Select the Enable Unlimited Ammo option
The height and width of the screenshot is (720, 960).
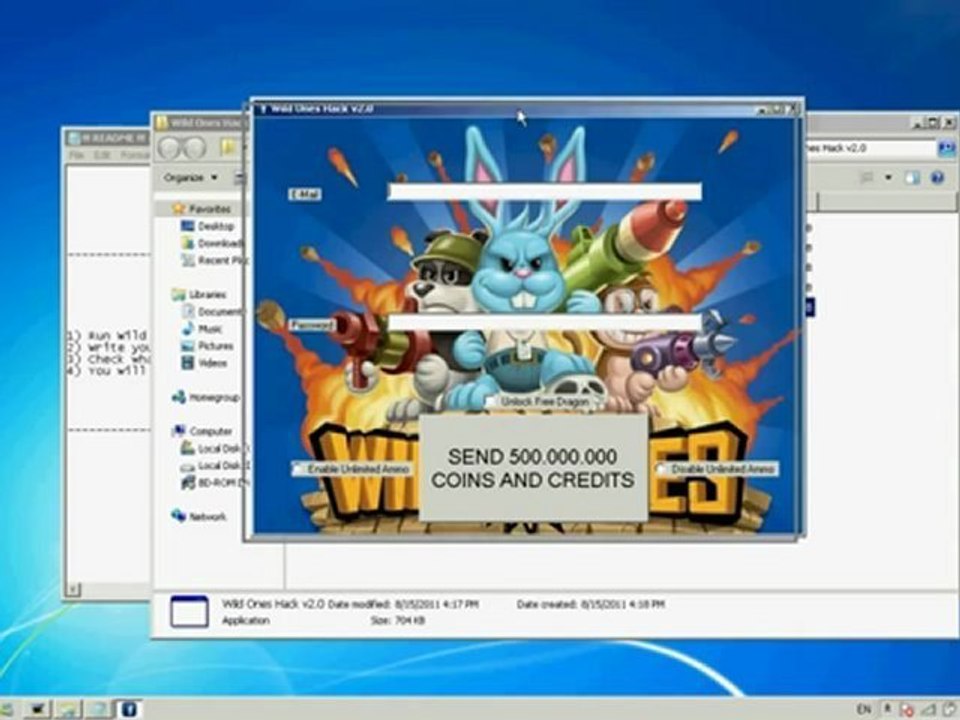pos(298,469)
